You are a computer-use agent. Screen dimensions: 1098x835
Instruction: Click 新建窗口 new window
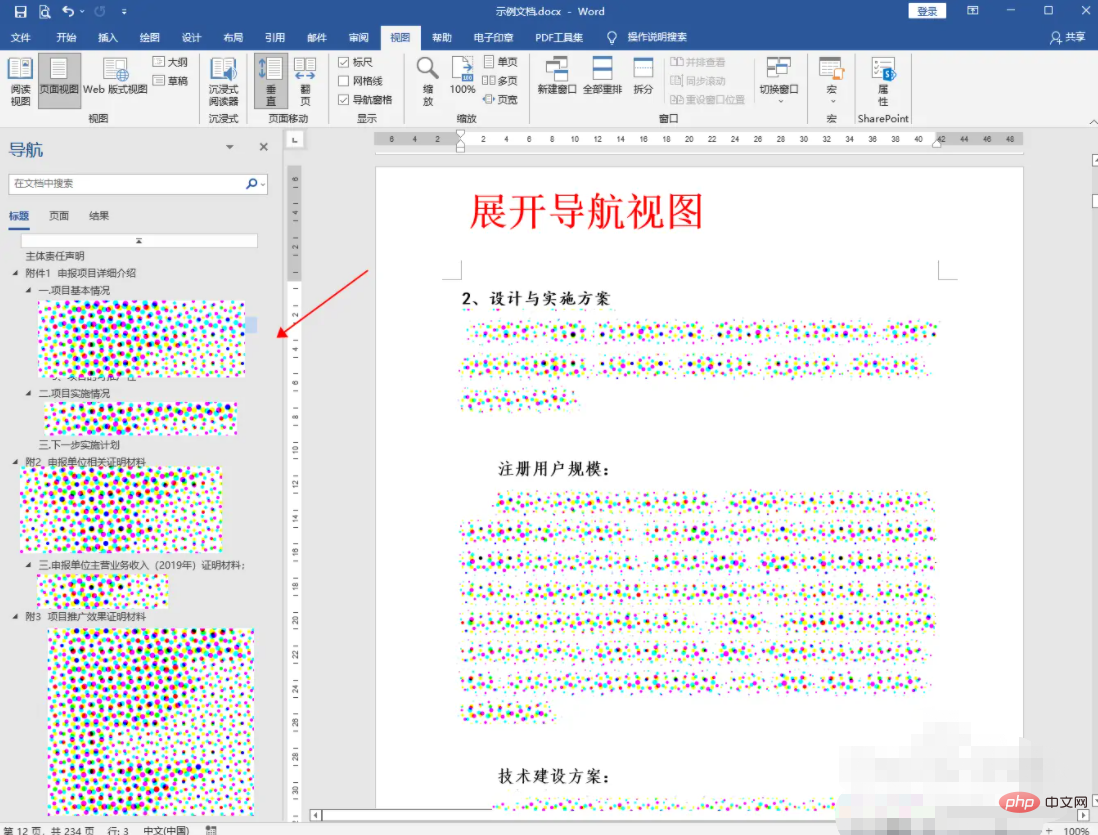click(x=557, y=76)
